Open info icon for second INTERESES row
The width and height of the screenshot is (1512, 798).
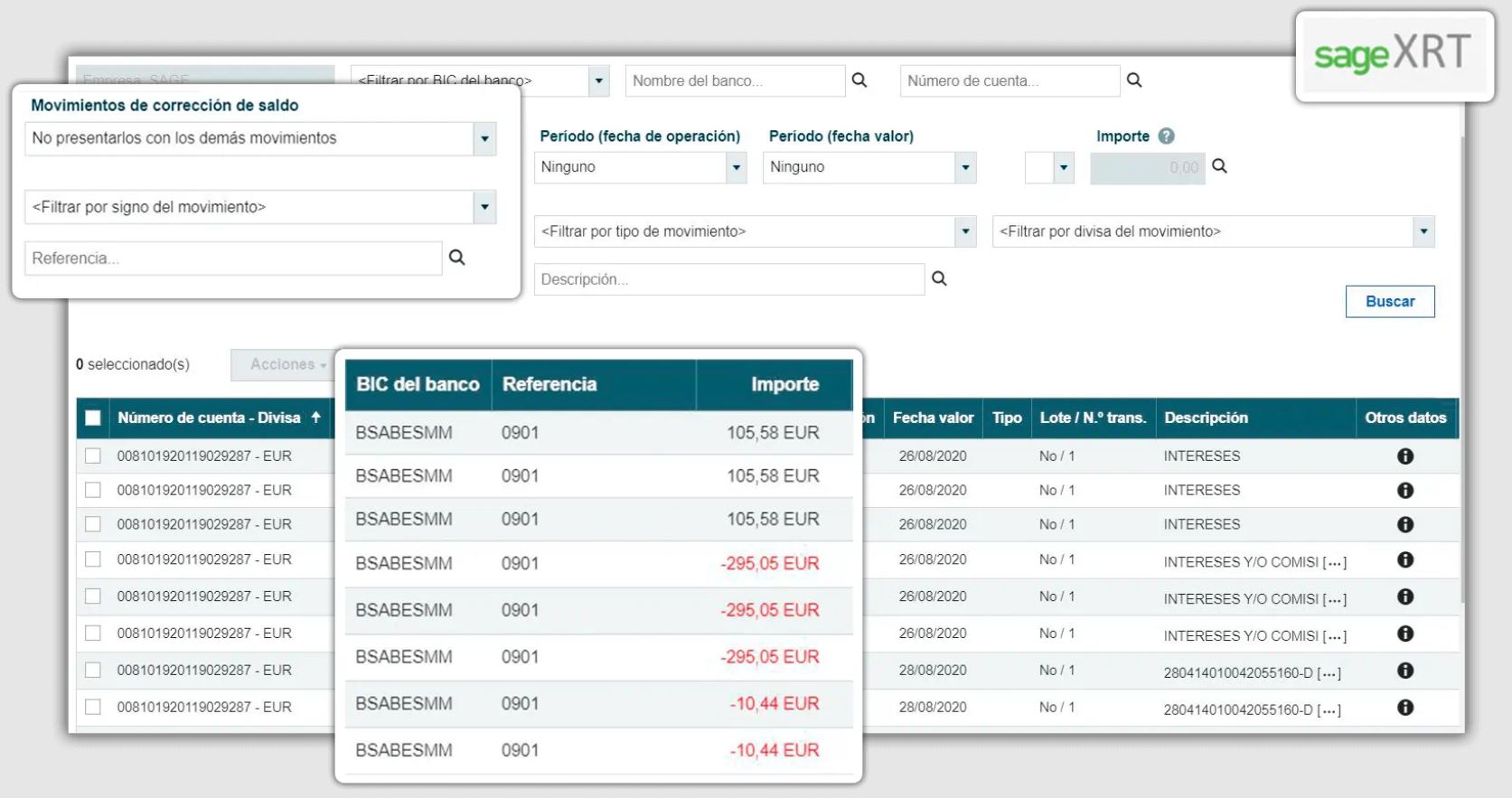(x=1405, y=491)
